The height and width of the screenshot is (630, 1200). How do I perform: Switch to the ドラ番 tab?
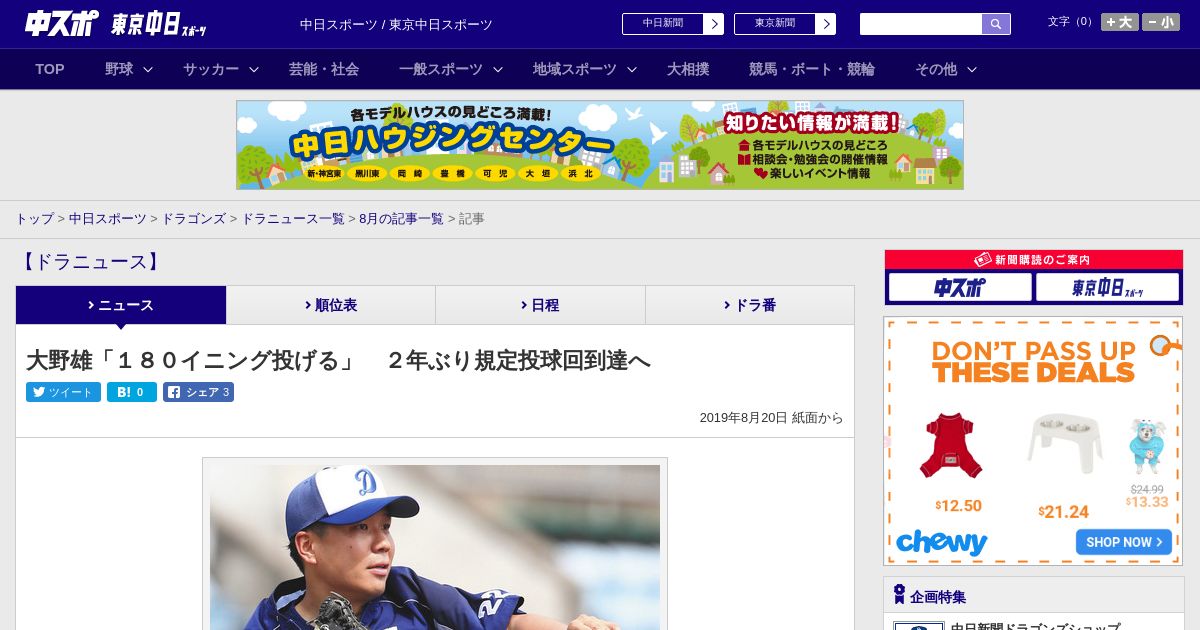[750, 305]
